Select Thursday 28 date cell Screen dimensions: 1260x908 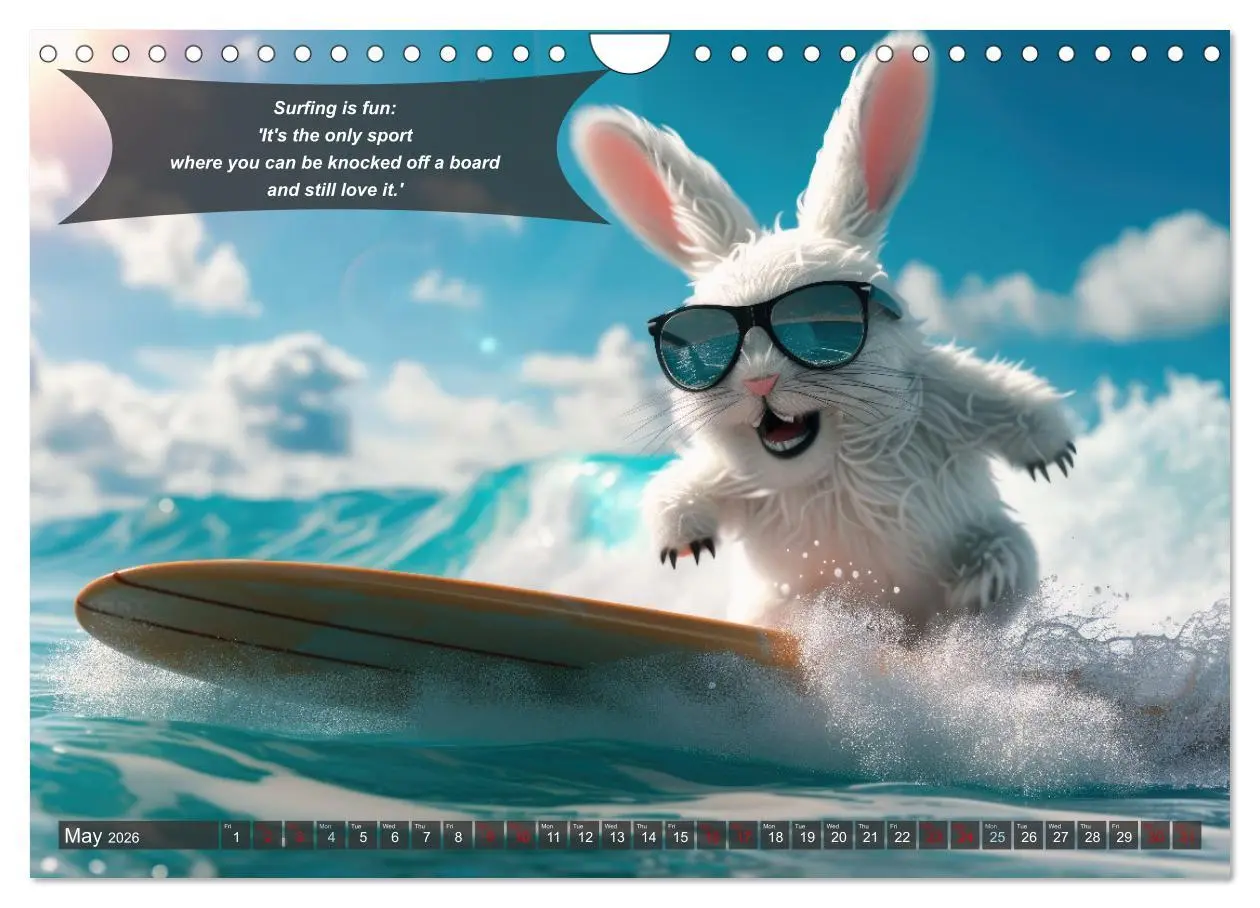(1093, 836)
